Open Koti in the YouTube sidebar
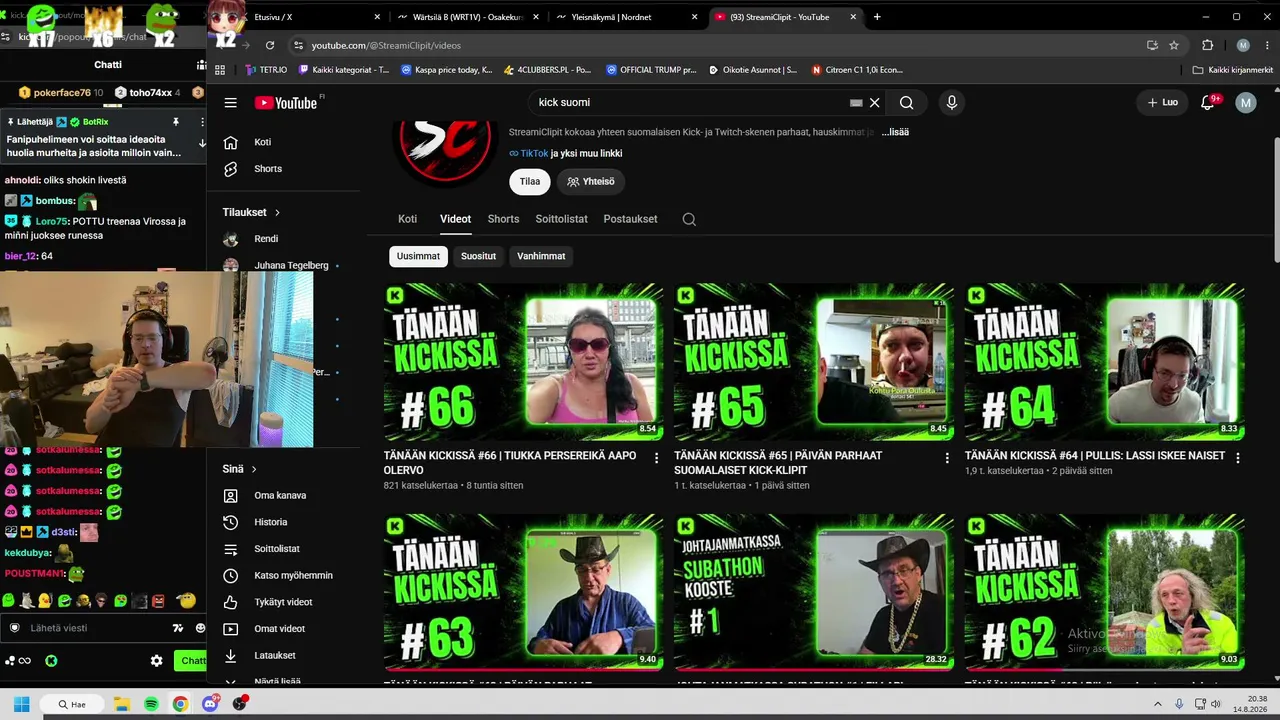This screenshot has width=1280, height=720. [x=262, y=142]
